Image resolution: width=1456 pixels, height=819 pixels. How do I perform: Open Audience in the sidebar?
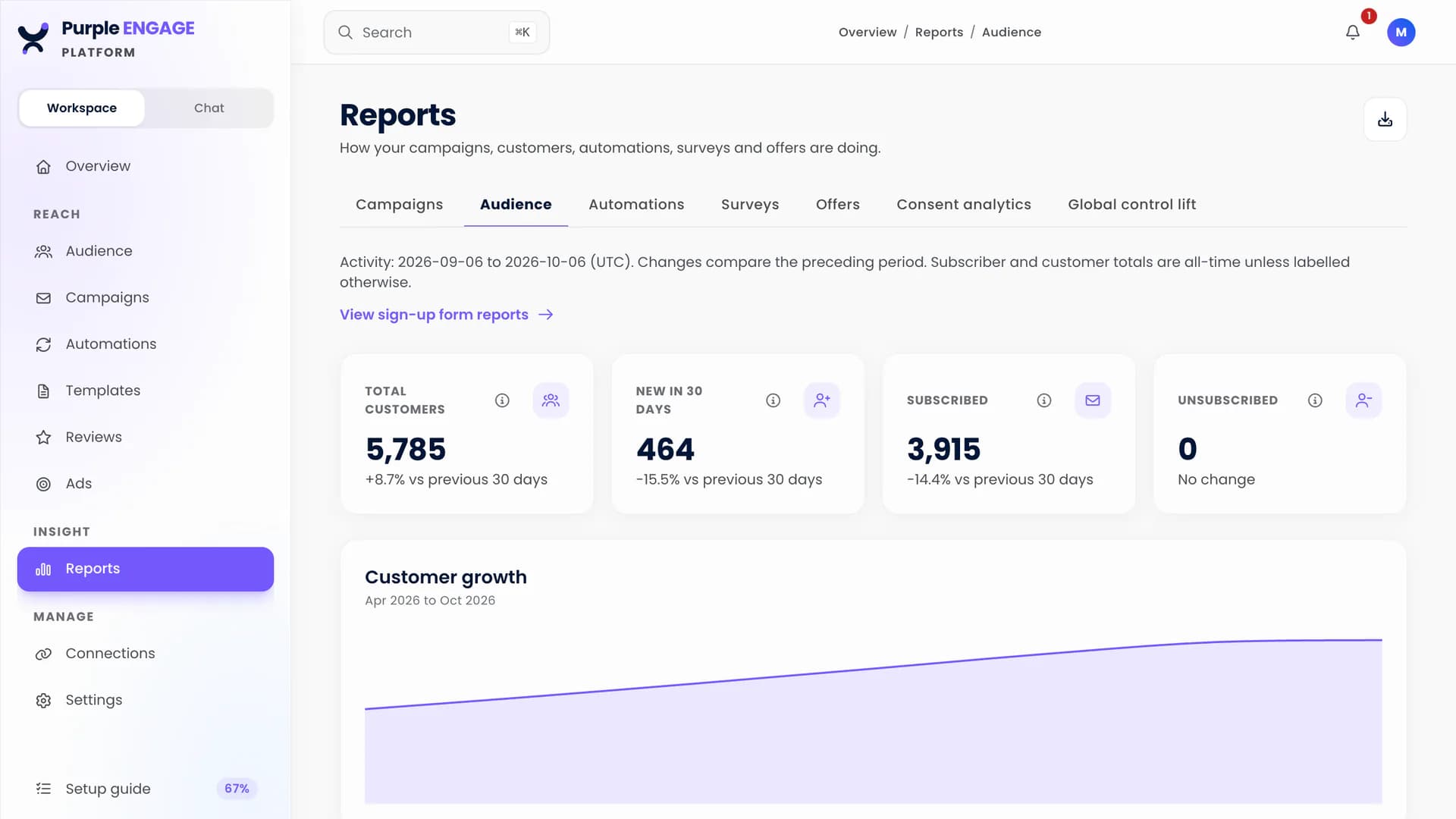tap(146, 251)
